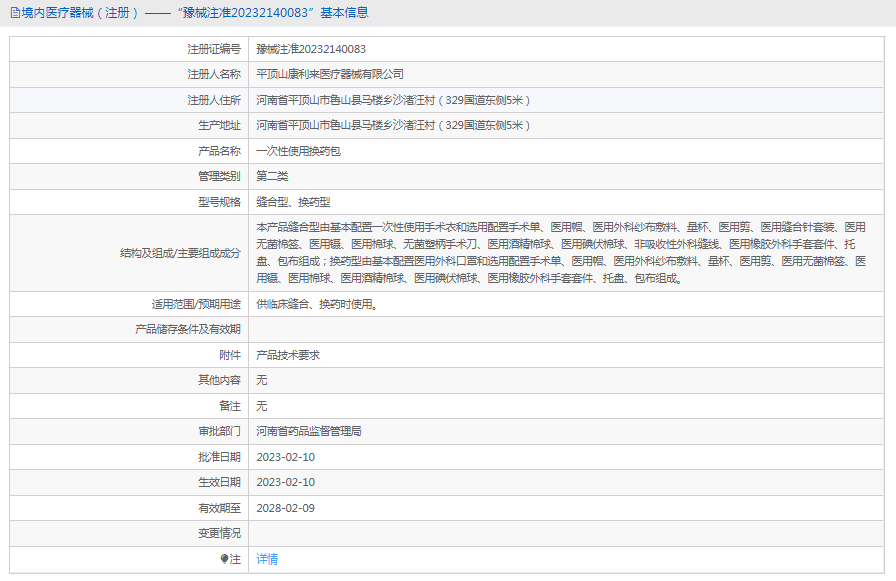Click the date in the 批准日期 row

click(x=285, y=457)
